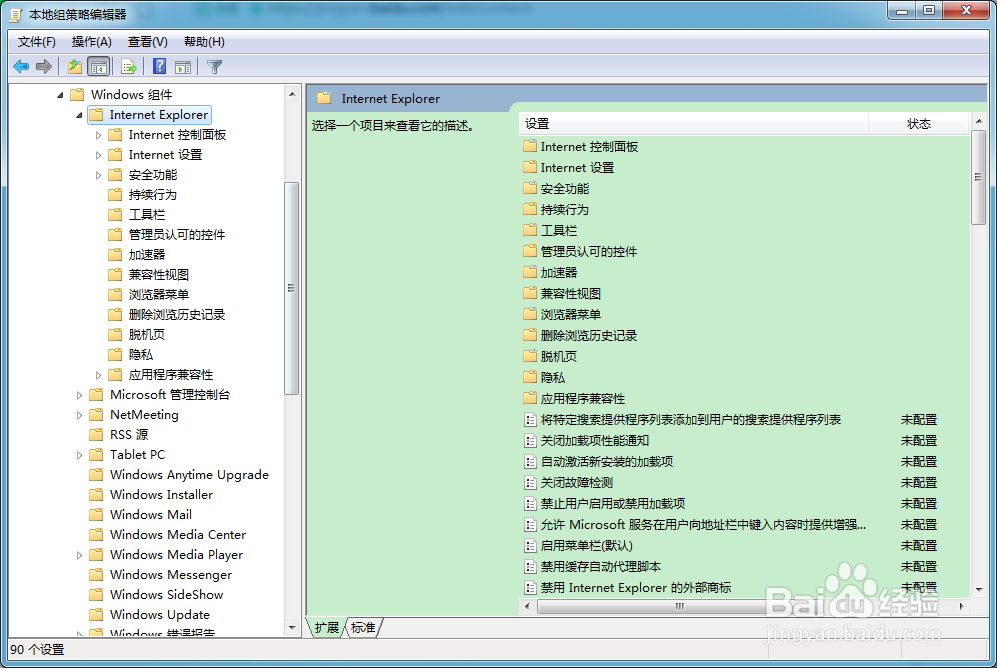
Task: Click the policy icon for 关闭加载项性能通知
Action: coord(530,440)
